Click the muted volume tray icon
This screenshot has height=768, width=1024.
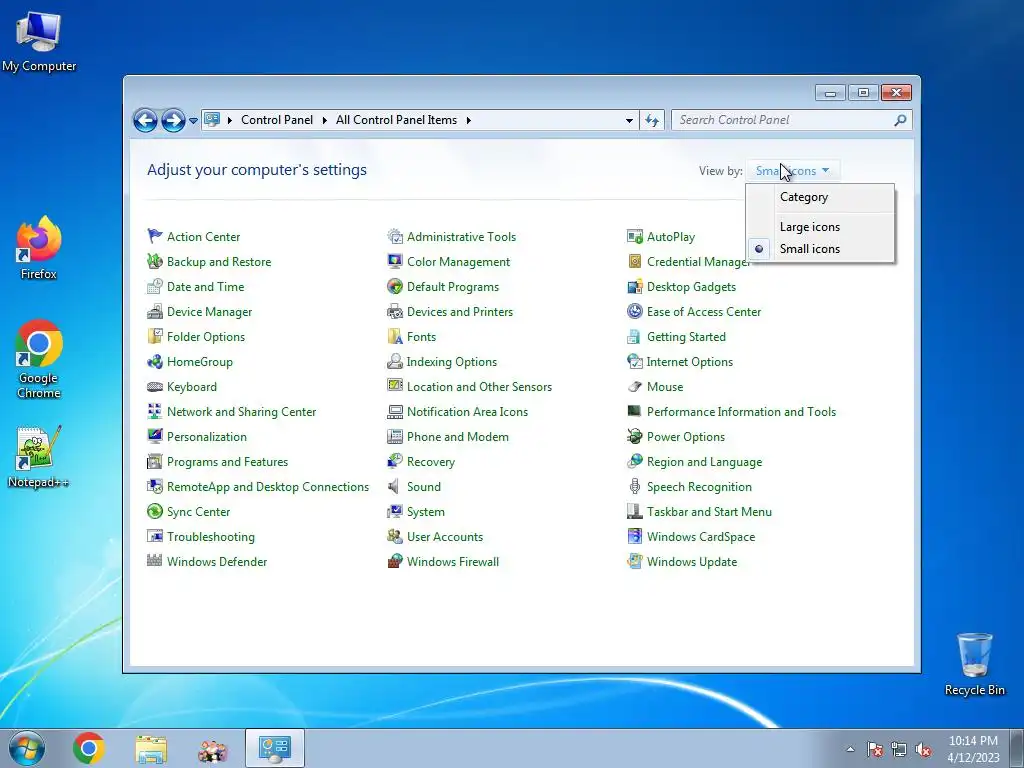coord(923,750)
